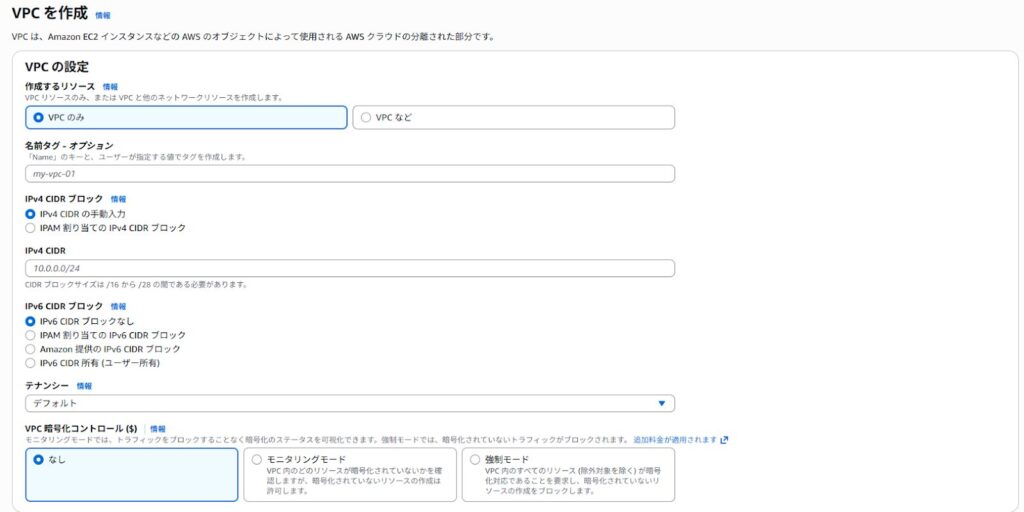Open the テナンシー dropdown menu
The width and height of the screenshot is (1024, 512).
tap(350, 403)
